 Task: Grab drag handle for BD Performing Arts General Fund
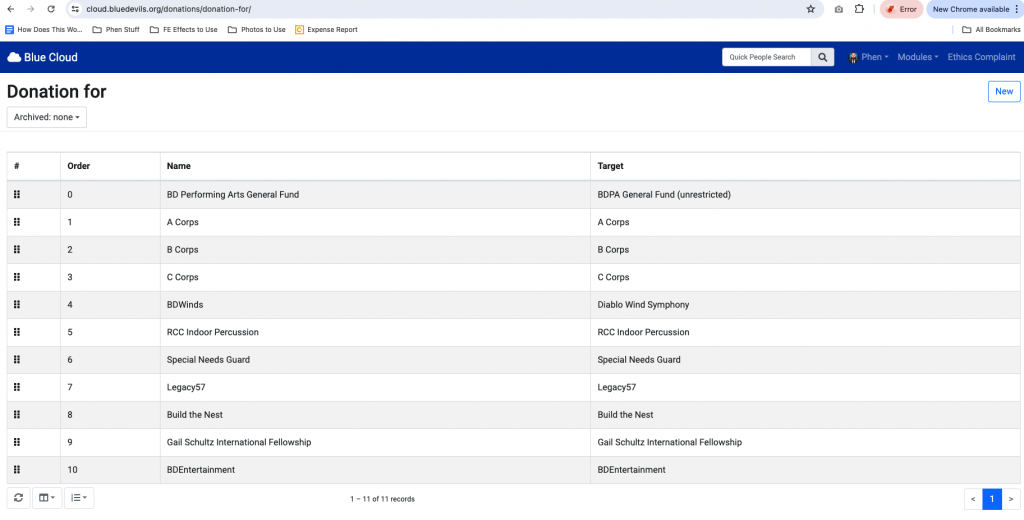click(17, 194)
